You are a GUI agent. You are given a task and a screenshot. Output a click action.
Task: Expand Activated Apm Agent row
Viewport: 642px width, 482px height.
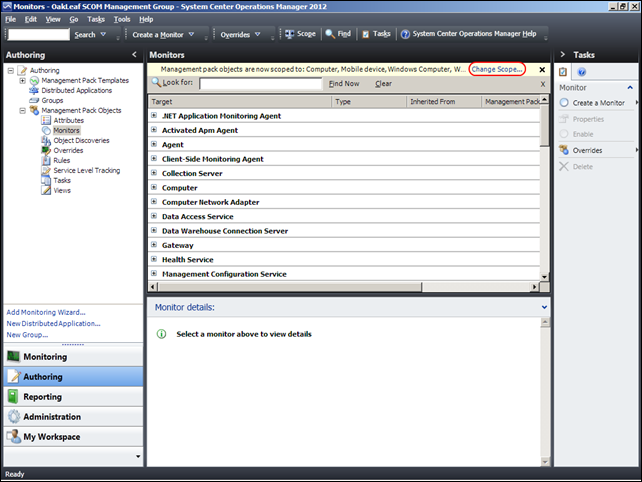pyautogui.click(x=154, y=130)
